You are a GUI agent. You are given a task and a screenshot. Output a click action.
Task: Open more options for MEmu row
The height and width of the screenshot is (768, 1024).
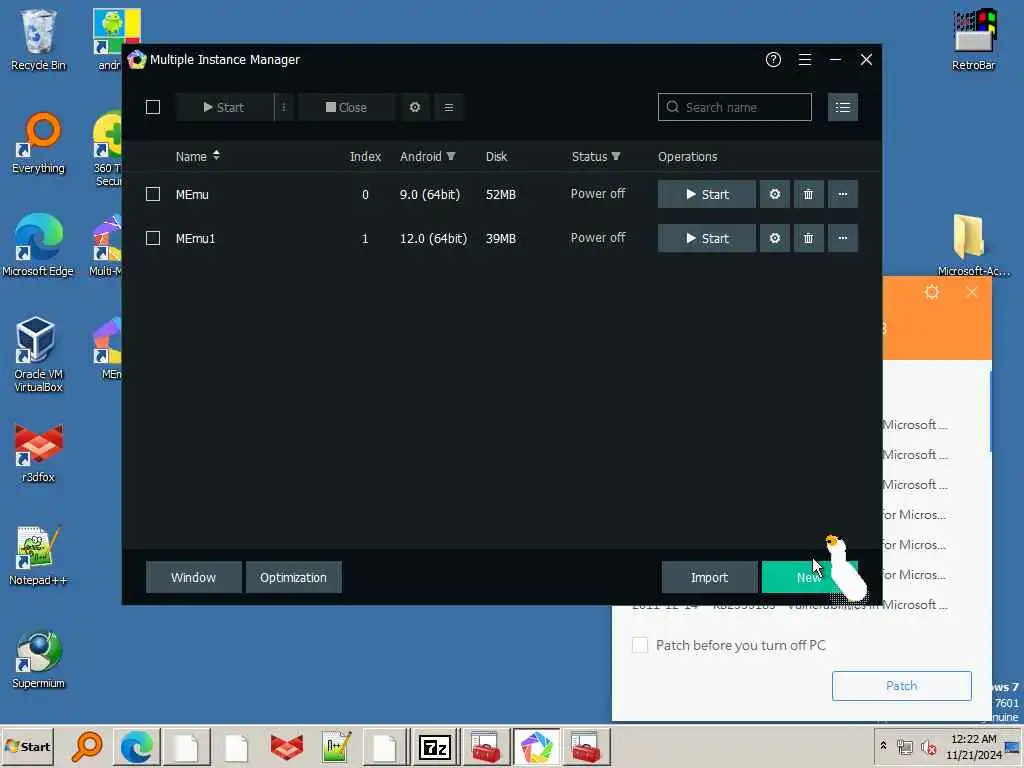[x=842, y=194]
